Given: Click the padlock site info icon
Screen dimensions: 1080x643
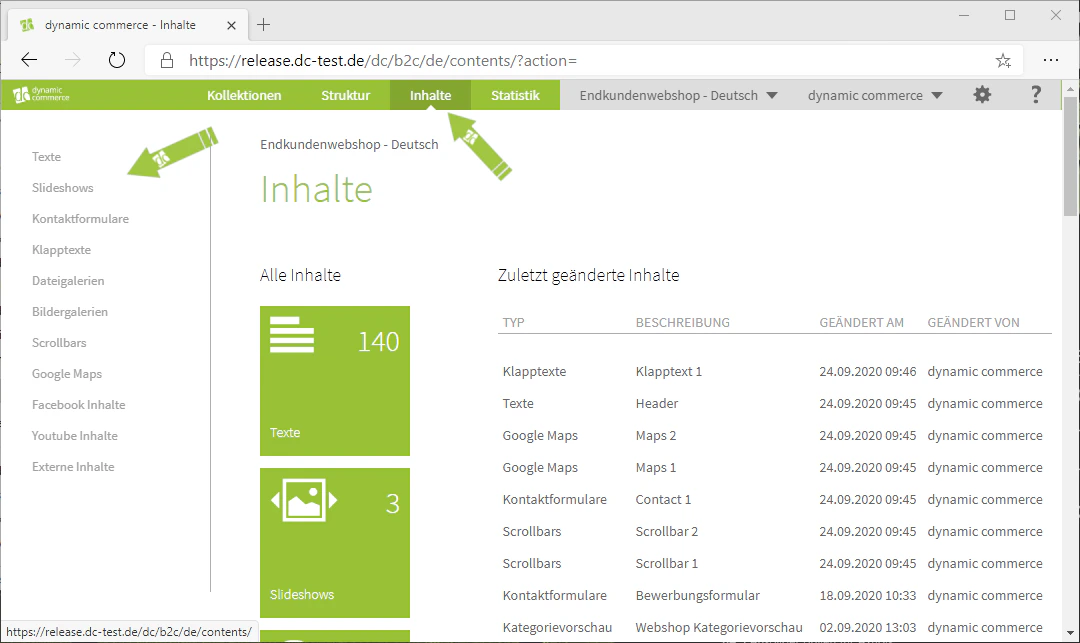Looking at the screenshot, I should click(167, 60).
